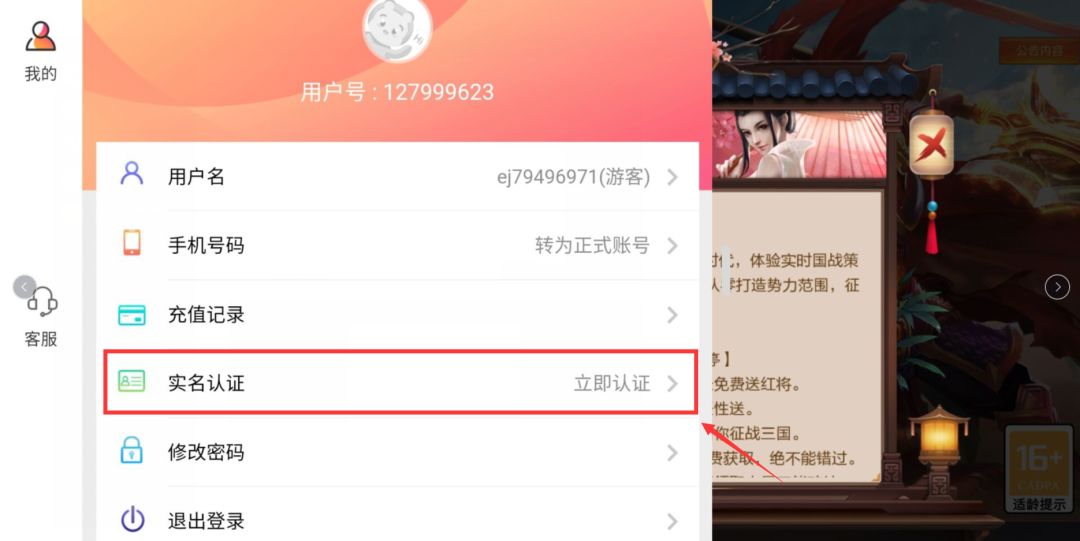Select 立即认证 link
Screen dimensions: 1080x541
[x=612, y=383]
